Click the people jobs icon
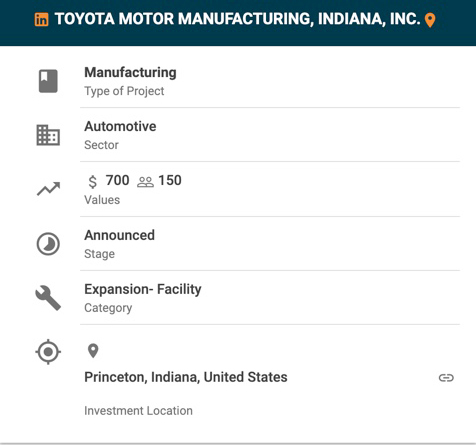 [x=145, y=182]
